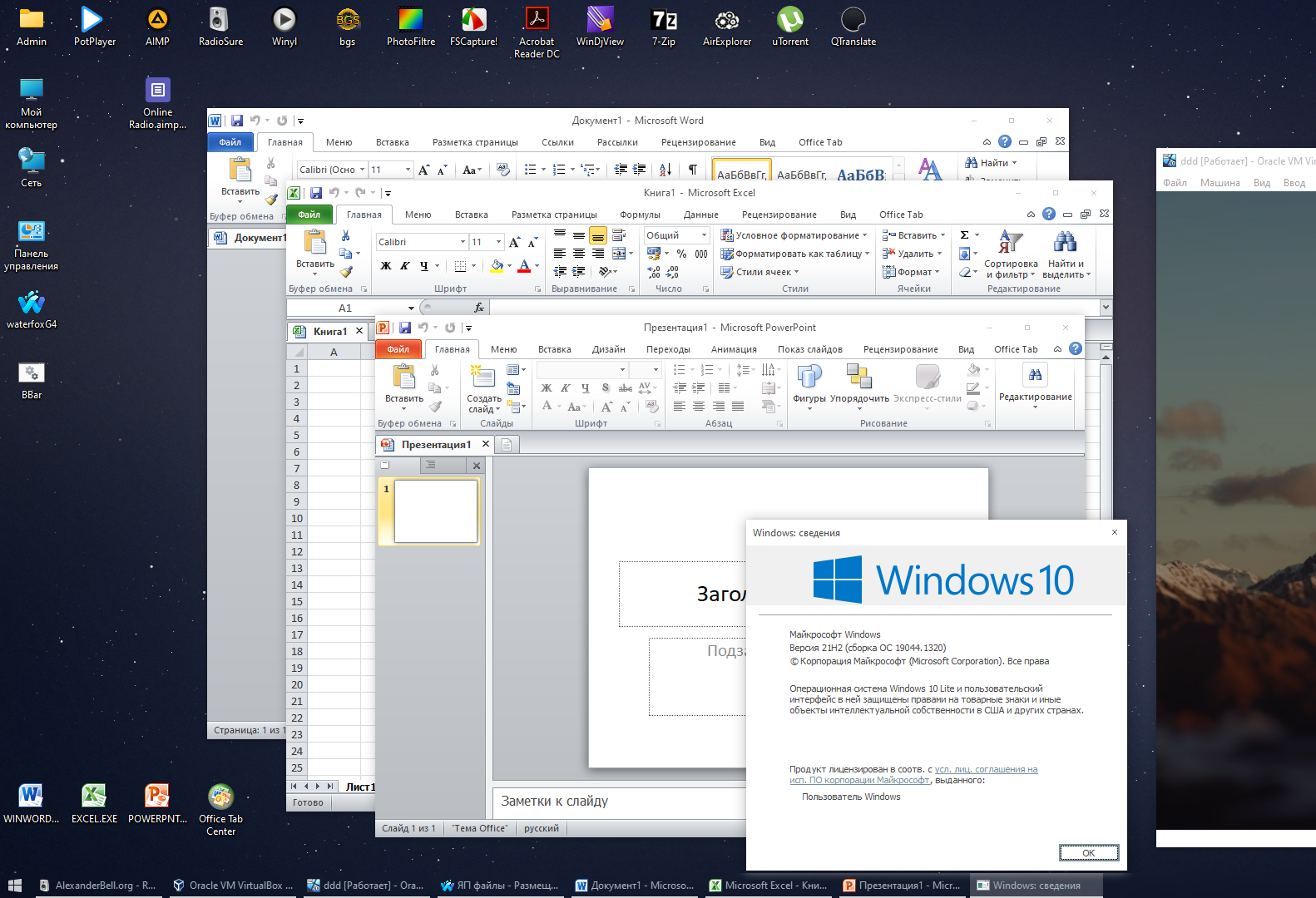Open the Excel Name Box dropdown arrow
The height and width of the screenshot is (898, 1316).
pos(411,308)
